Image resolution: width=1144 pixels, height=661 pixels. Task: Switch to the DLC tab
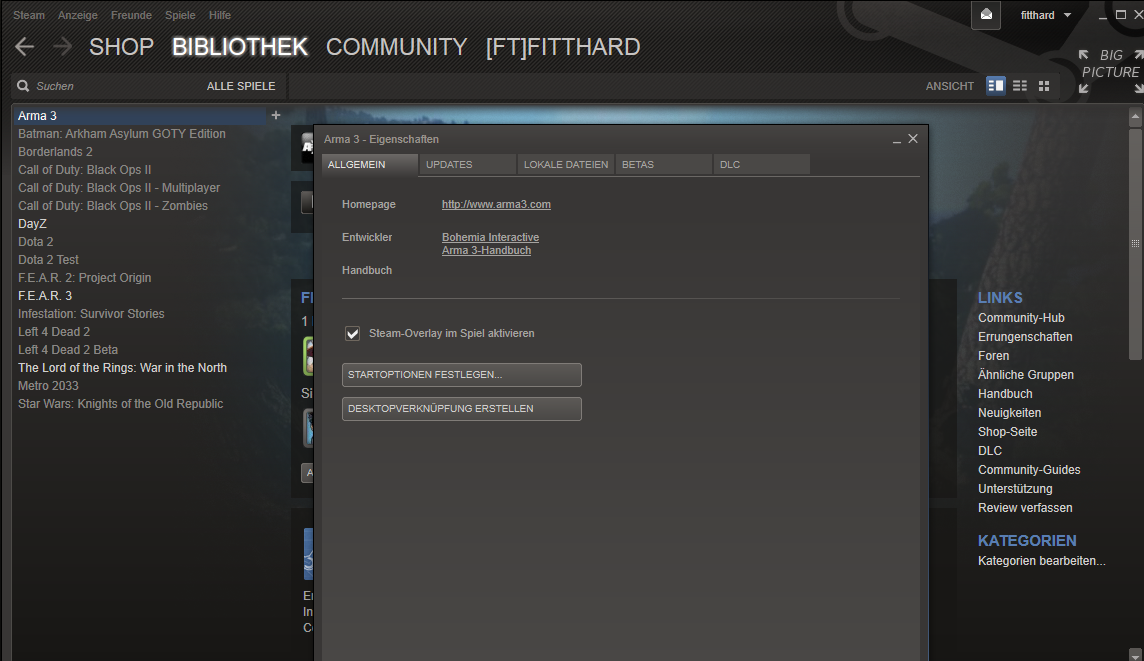762,165
